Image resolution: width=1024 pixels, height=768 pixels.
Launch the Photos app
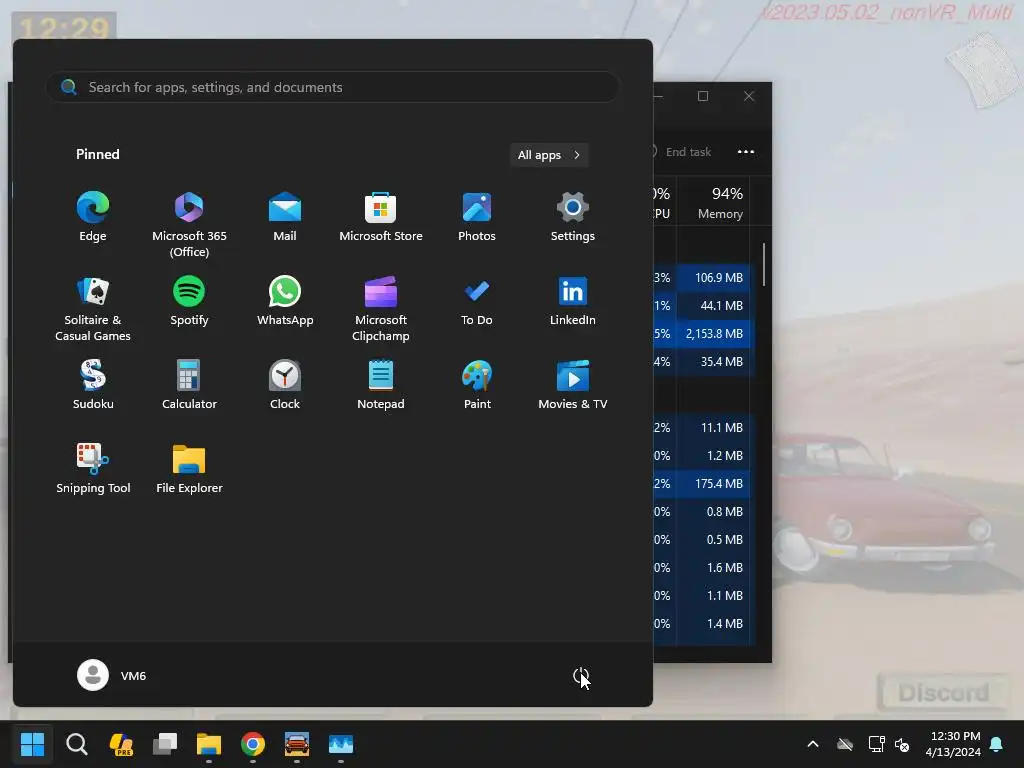click(477, 217)
